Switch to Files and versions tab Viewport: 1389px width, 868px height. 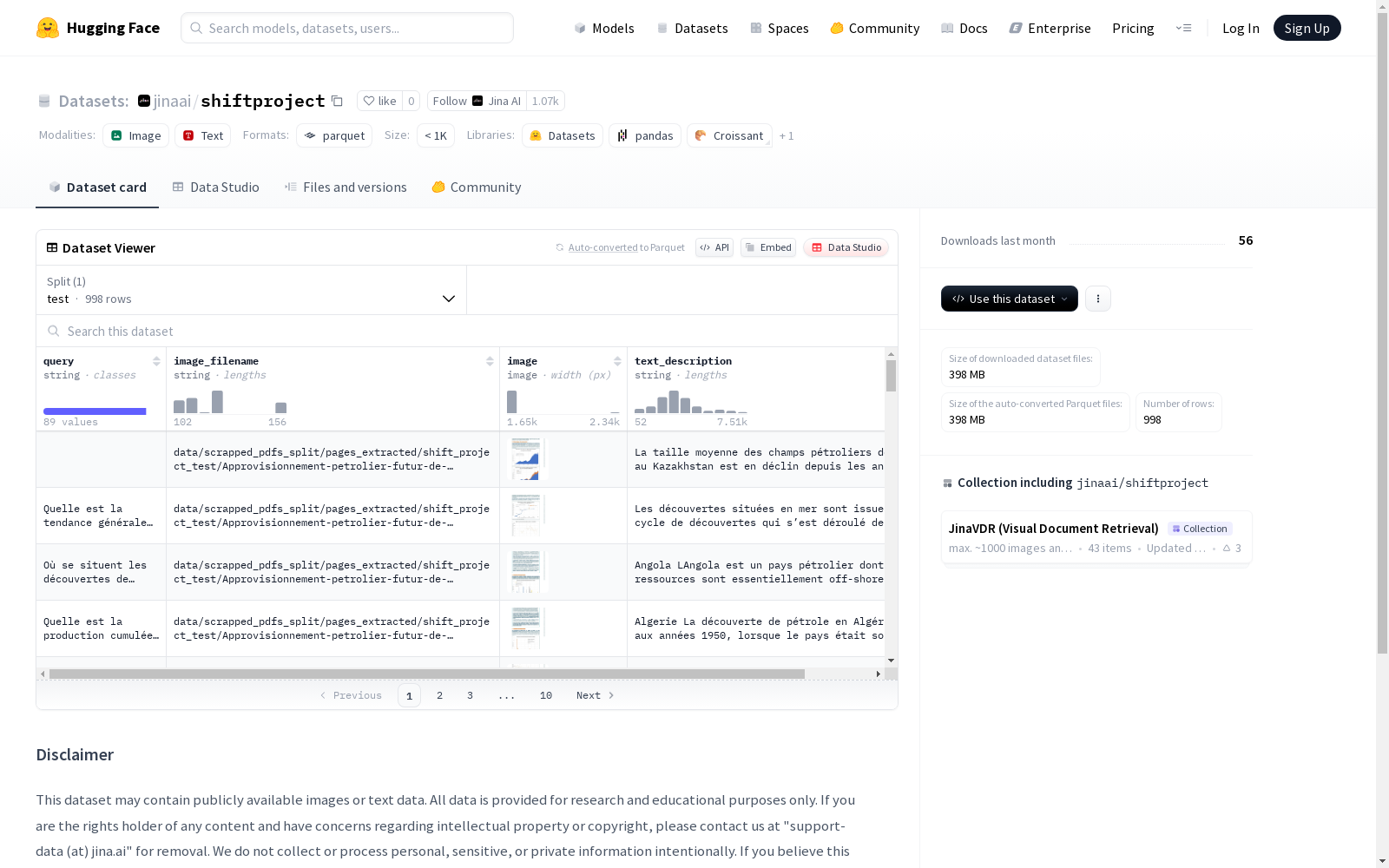pyautogui.click(x=346, y=187)
